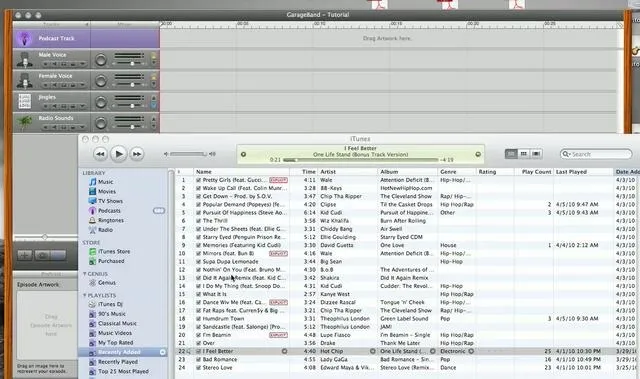Viewport: 640px width, 379px height.
Task: Sort songs by Artist column
Action: tap(347, 172)
